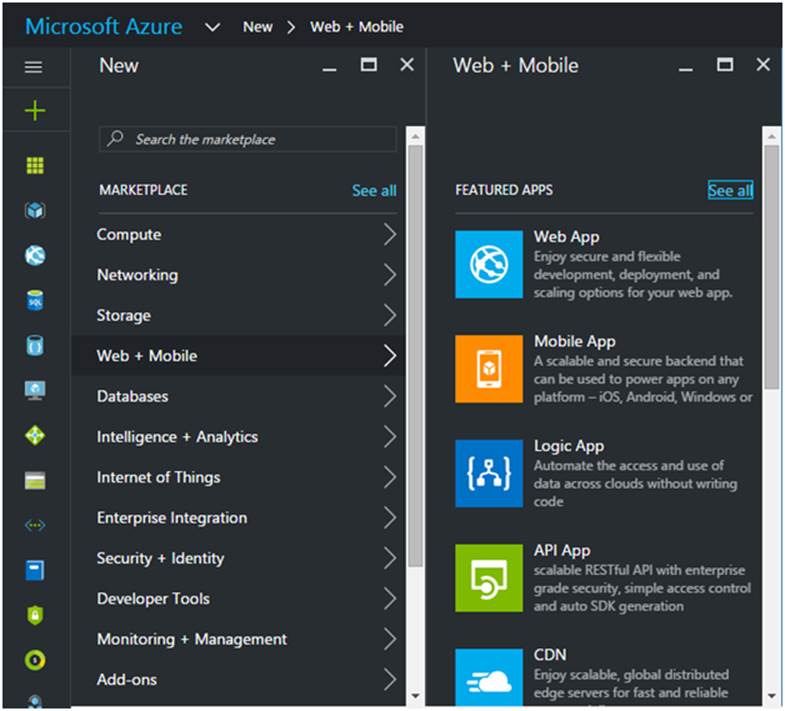Click Web + Mobile blade scroll up arrow
Image resolution: width=785 pixels, height=711 pixels.
(x=771, y=136)
